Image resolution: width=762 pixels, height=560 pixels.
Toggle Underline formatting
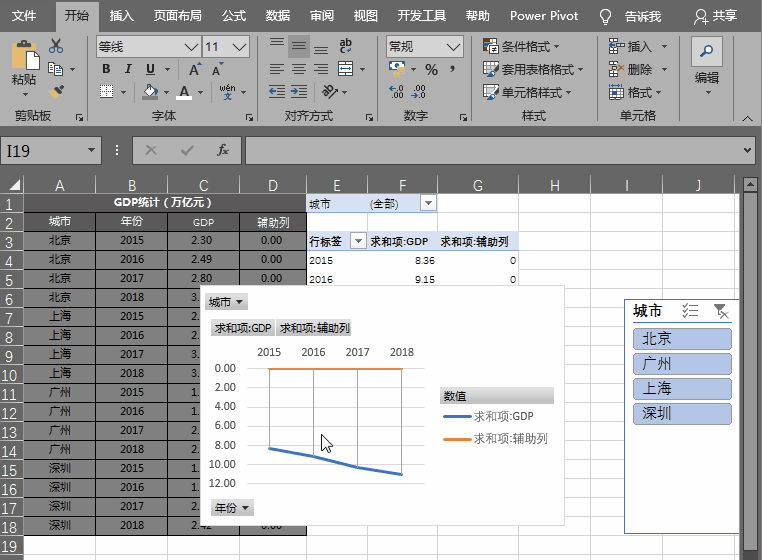point(150,69)
